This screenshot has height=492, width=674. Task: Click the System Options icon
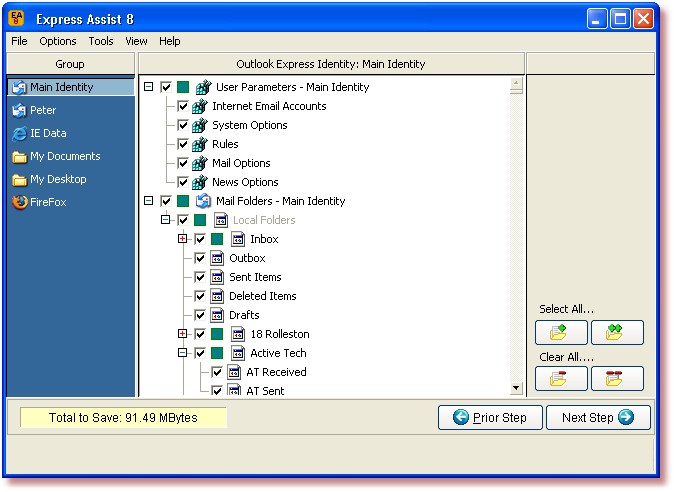[x=199, y=125]
